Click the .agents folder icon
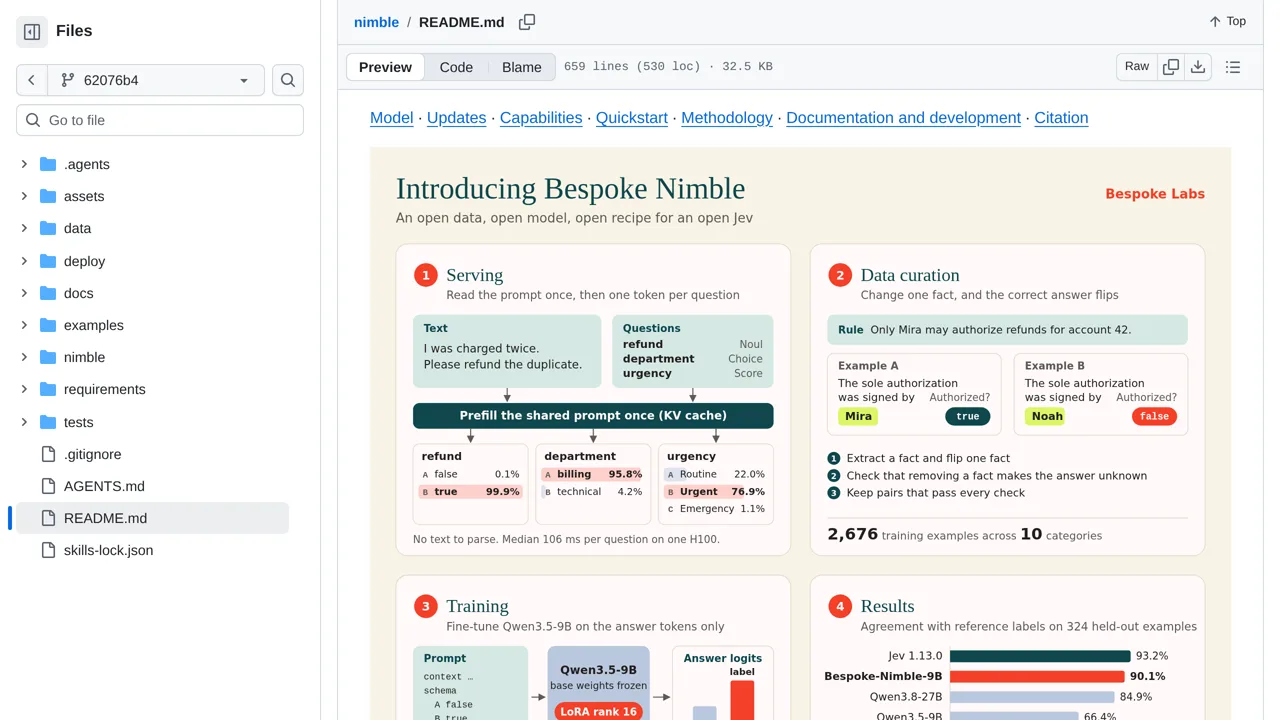 click(48, 164)
